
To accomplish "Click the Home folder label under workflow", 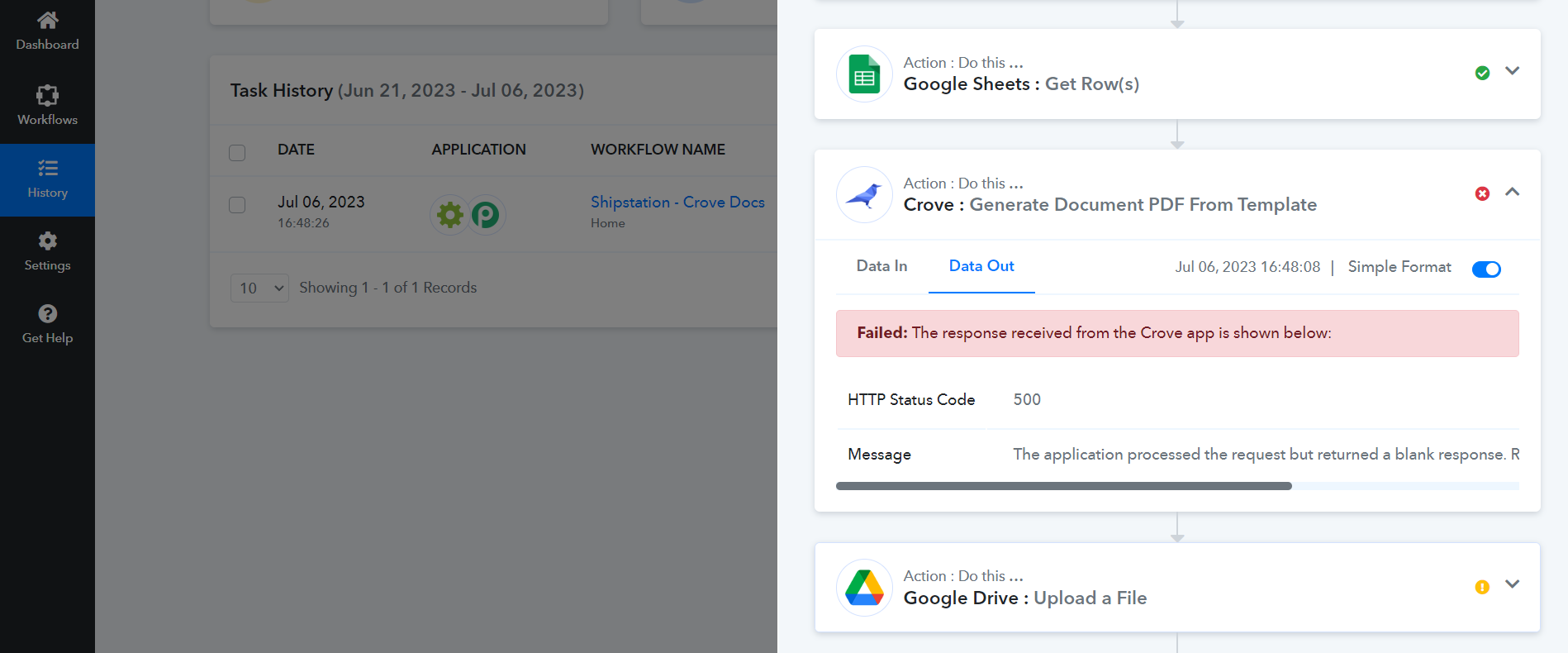I will tap(607, 223).
